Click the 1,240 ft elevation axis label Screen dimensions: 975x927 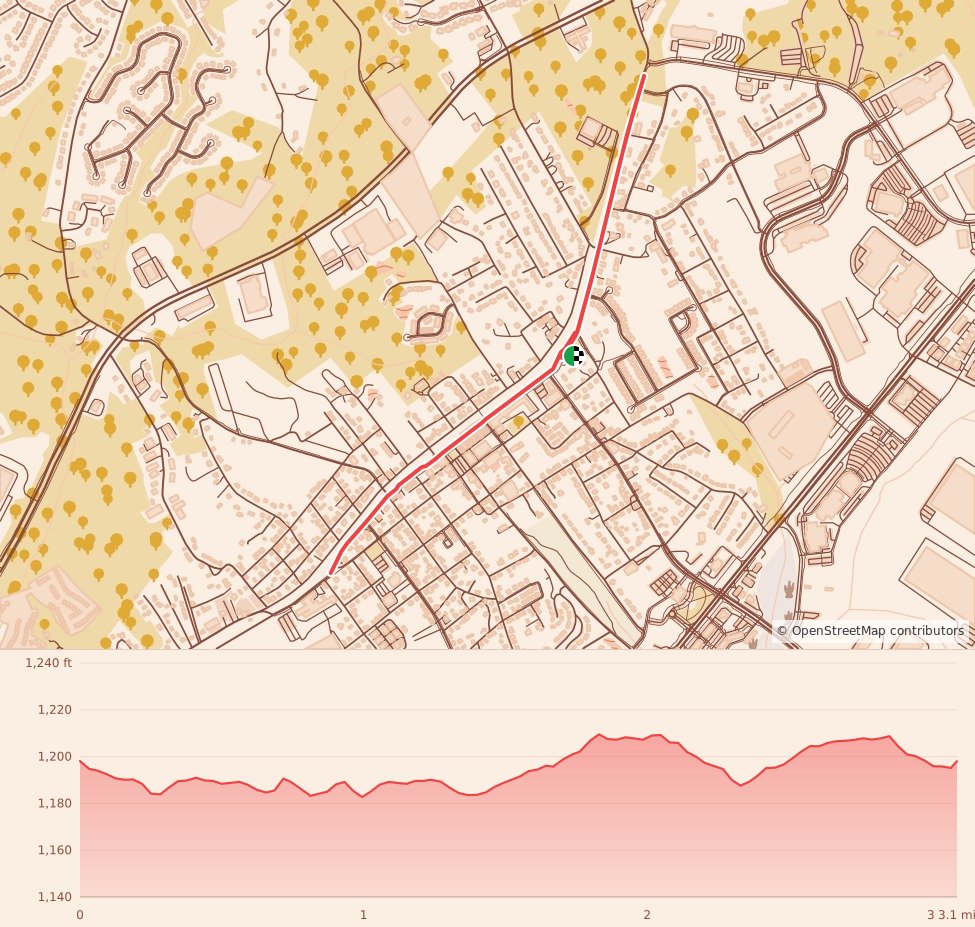tap(49, 663)
